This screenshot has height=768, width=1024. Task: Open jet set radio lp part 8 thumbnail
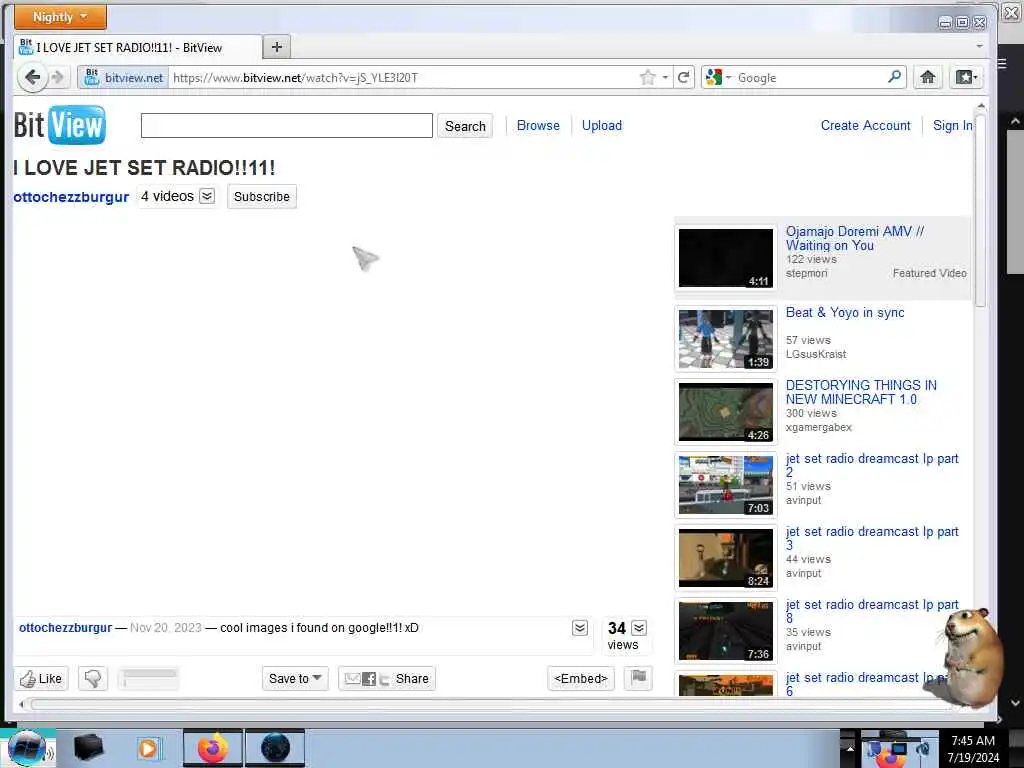pyautogui.click(x=726, y=632)
